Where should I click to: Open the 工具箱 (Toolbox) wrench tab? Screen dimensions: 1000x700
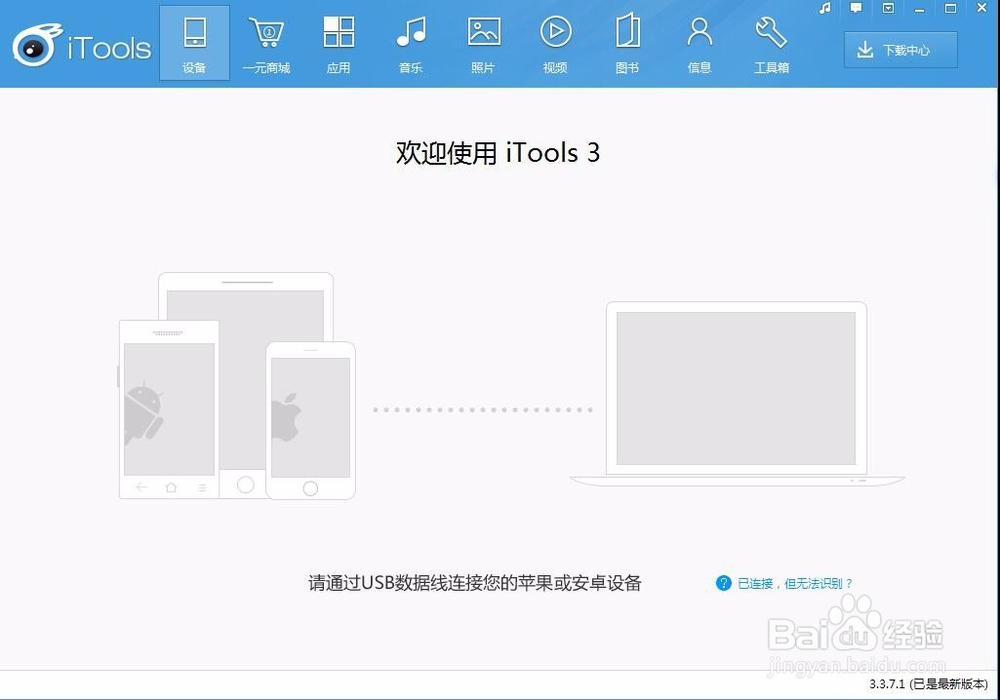point(772,43)
